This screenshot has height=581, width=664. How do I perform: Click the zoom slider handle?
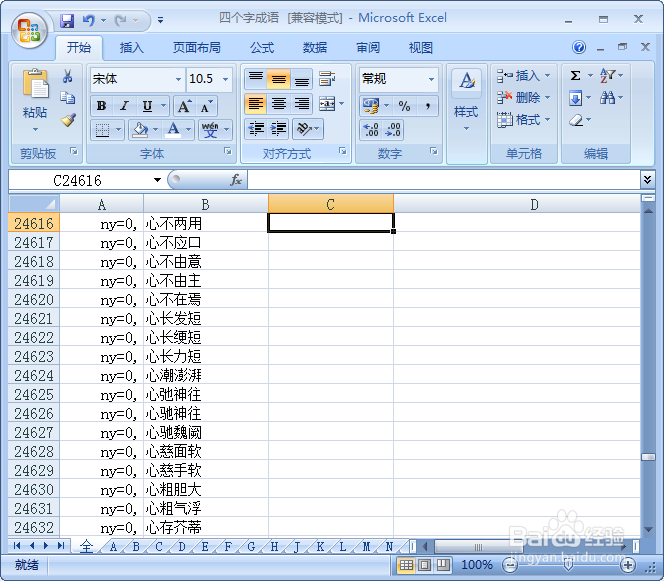[568, 565]
